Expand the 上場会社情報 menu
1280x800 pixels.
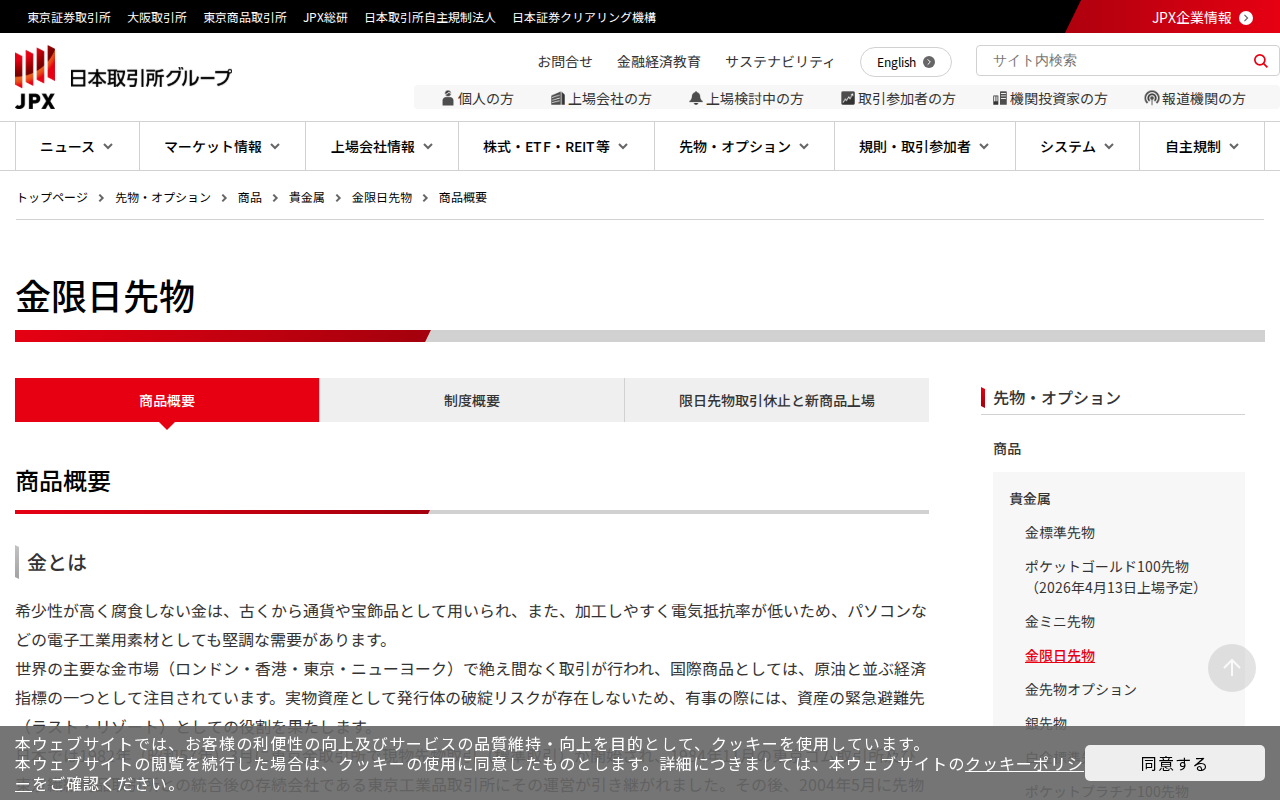382,146
